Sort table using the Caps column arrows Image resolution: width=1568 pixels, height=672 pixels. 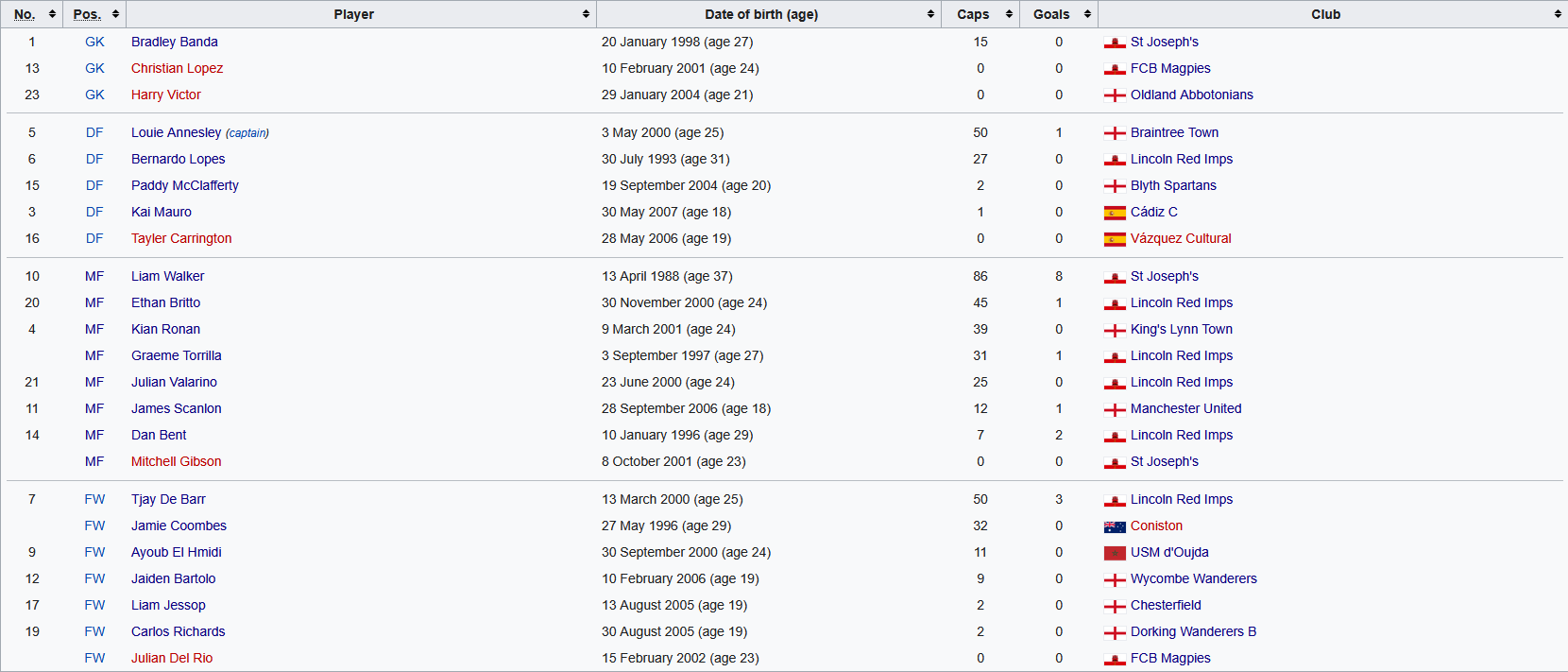click(1009, 14)
